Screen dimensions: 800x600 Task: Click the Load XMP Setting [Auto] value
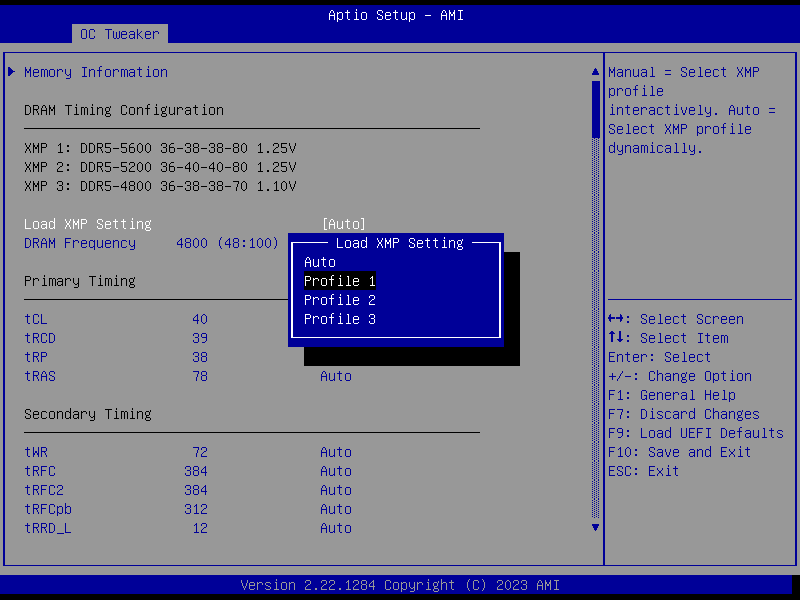(344, 224)
